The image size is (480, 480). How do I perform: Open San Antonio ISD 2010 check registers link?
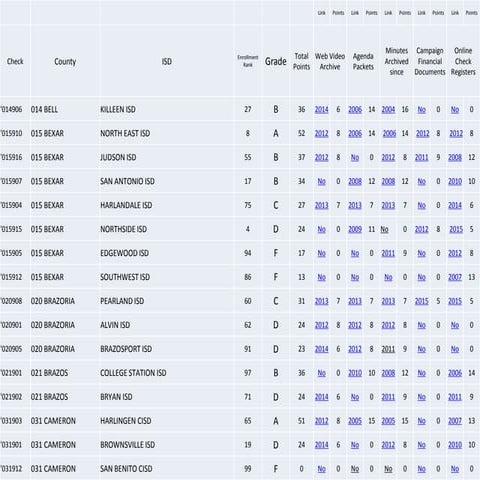pos(455,182)
